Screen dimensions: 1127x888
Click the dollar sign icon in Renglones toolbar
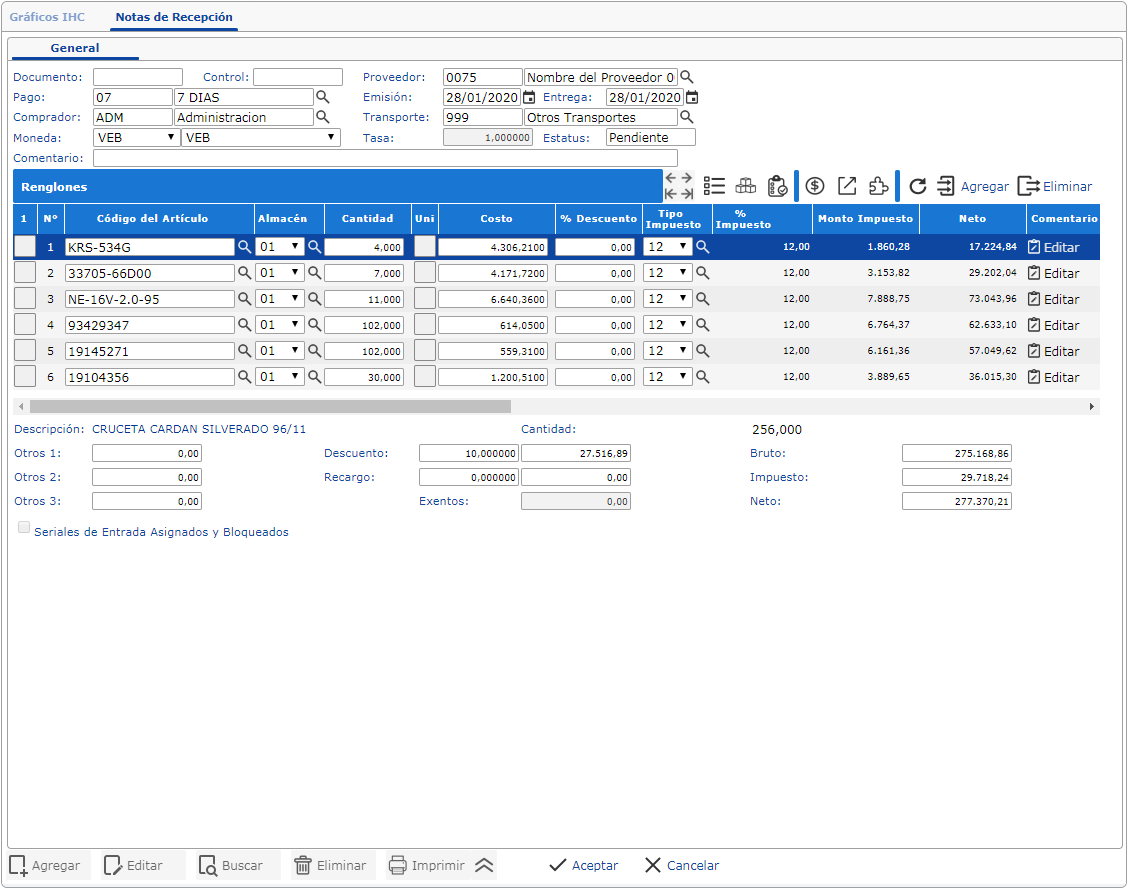pyautogui.click(x=815, y=186)
